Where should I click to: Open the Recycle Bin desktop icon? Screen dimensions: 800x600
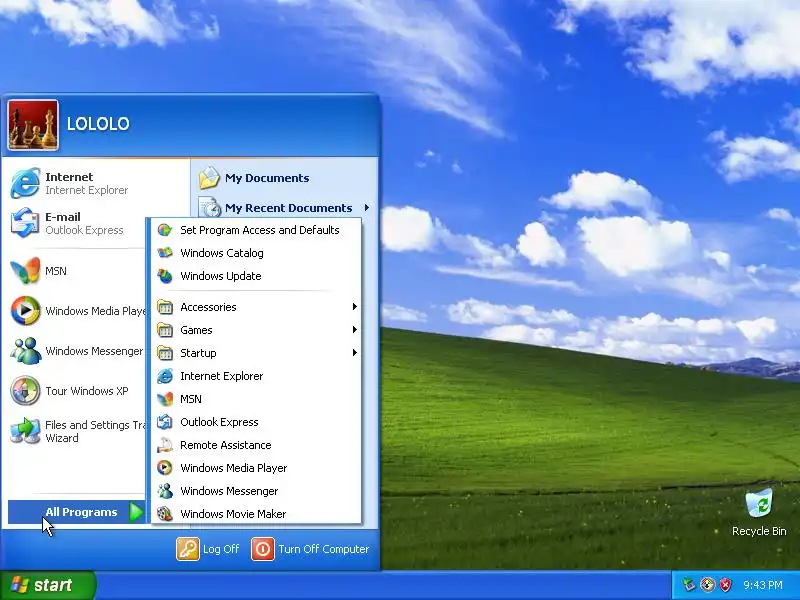tap(759, 503)
